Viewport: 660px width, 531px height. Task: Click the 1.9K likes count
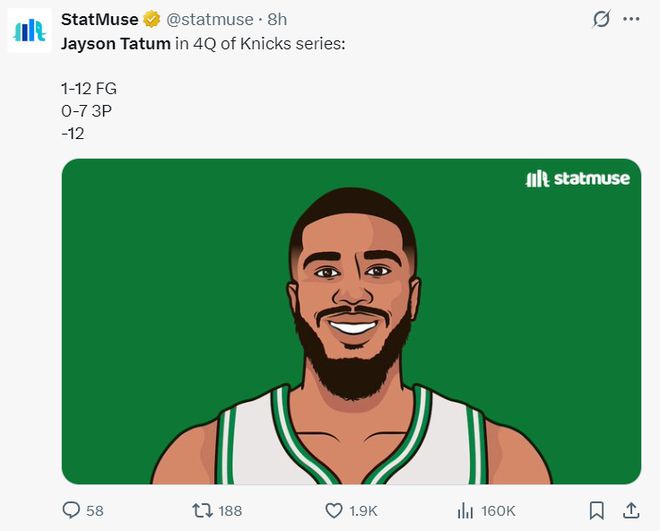(x=363, y=511)
